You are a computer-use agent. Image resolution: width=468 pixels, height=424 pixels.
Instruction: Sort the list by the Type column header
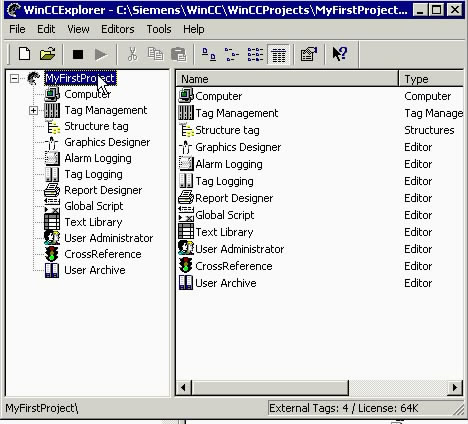coord(431,79)
